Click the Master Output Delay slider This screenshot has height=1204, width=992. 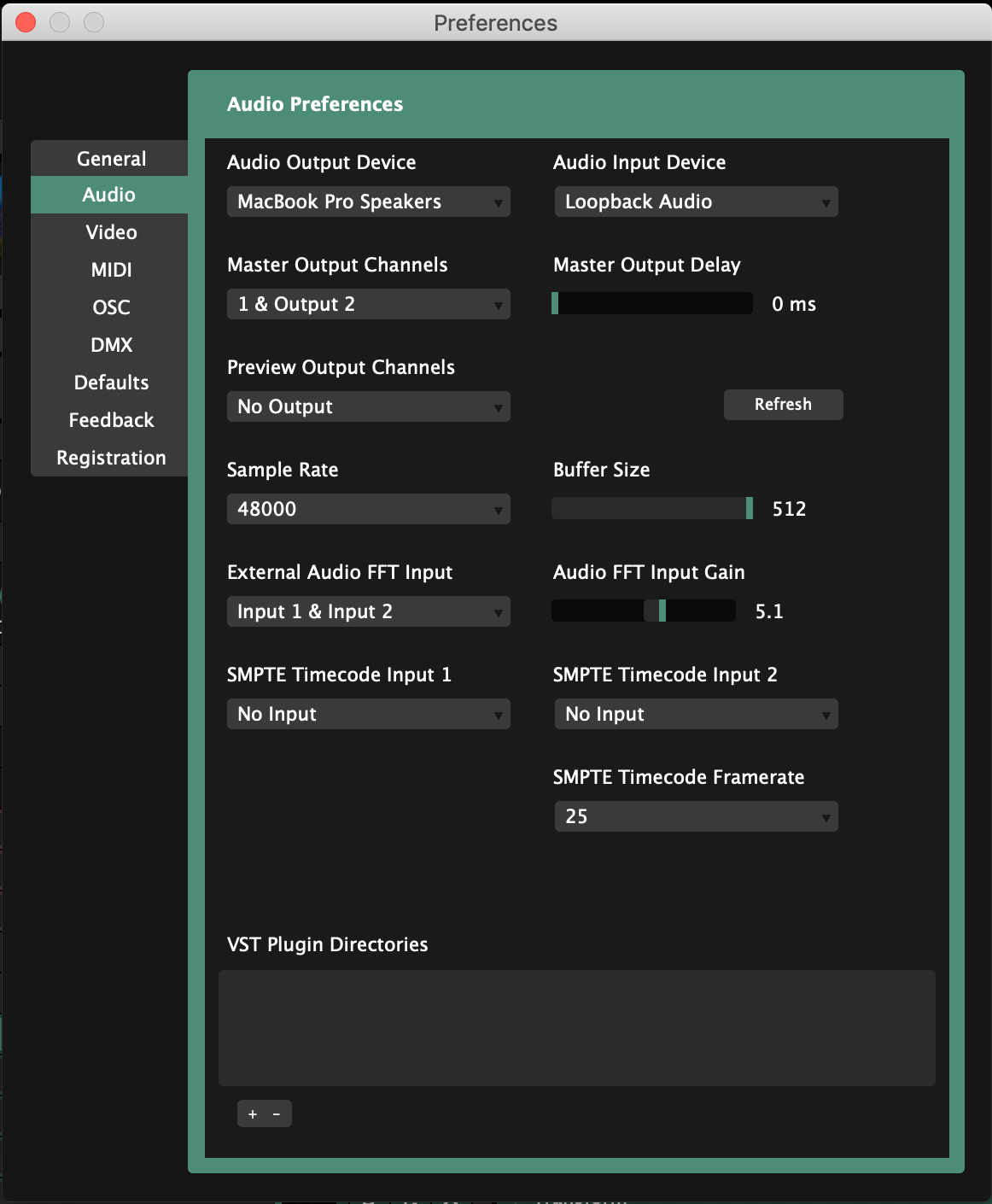[x=652, y=304]
